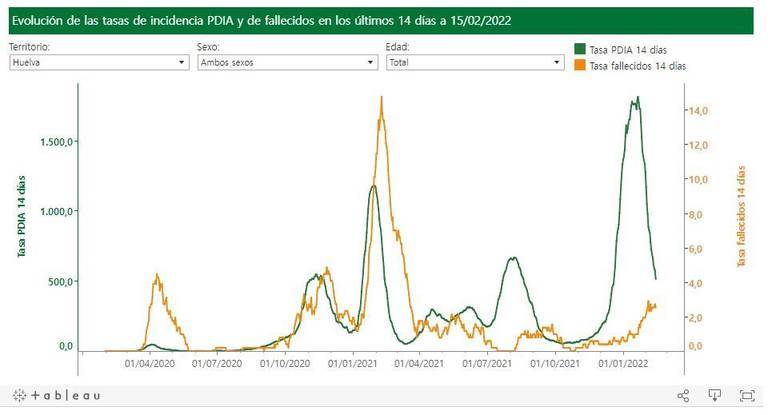Click the right axis title Tasa fallecidos 14 días

coord(742,217)
